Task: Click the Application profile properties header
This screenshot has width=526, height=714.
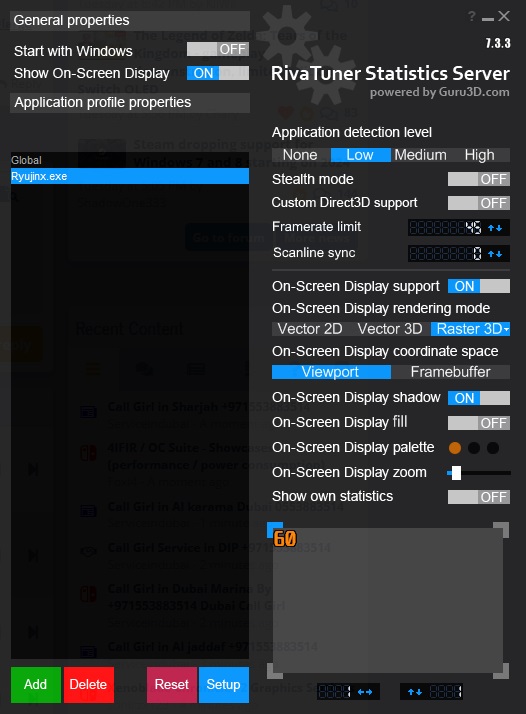Action: [130, 102]
